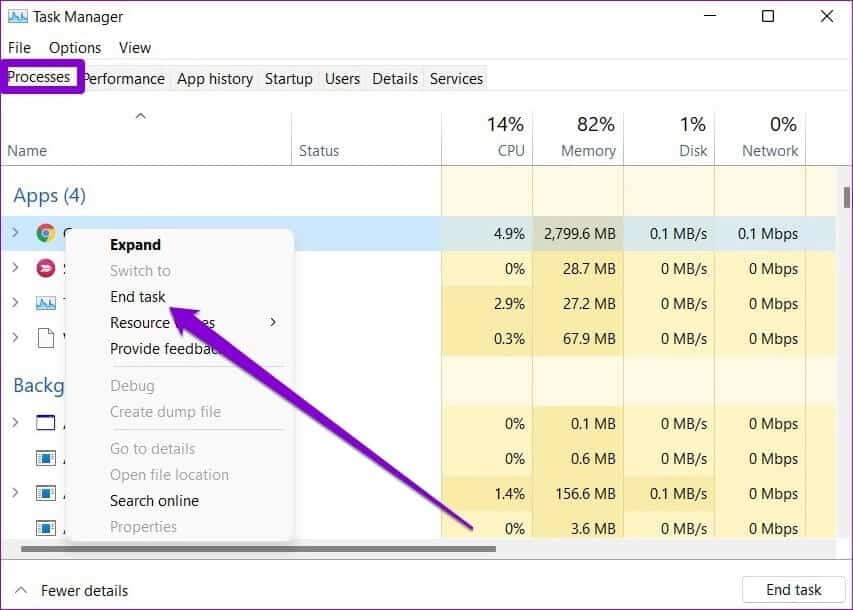Sort by the Network column header
The image size is (853, 610).
(770, 151)
